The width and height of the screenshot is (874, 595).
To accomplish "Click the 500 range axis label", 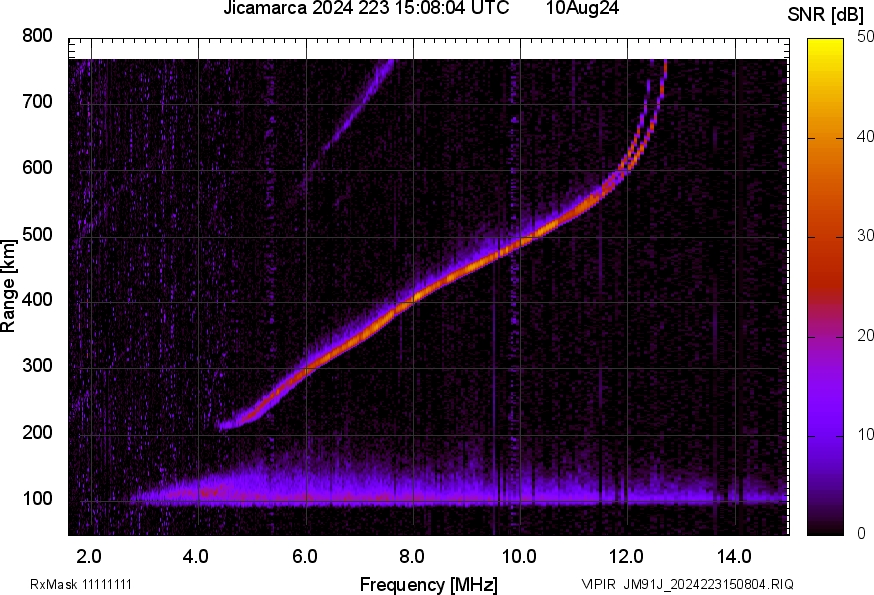I will point(37,234).
